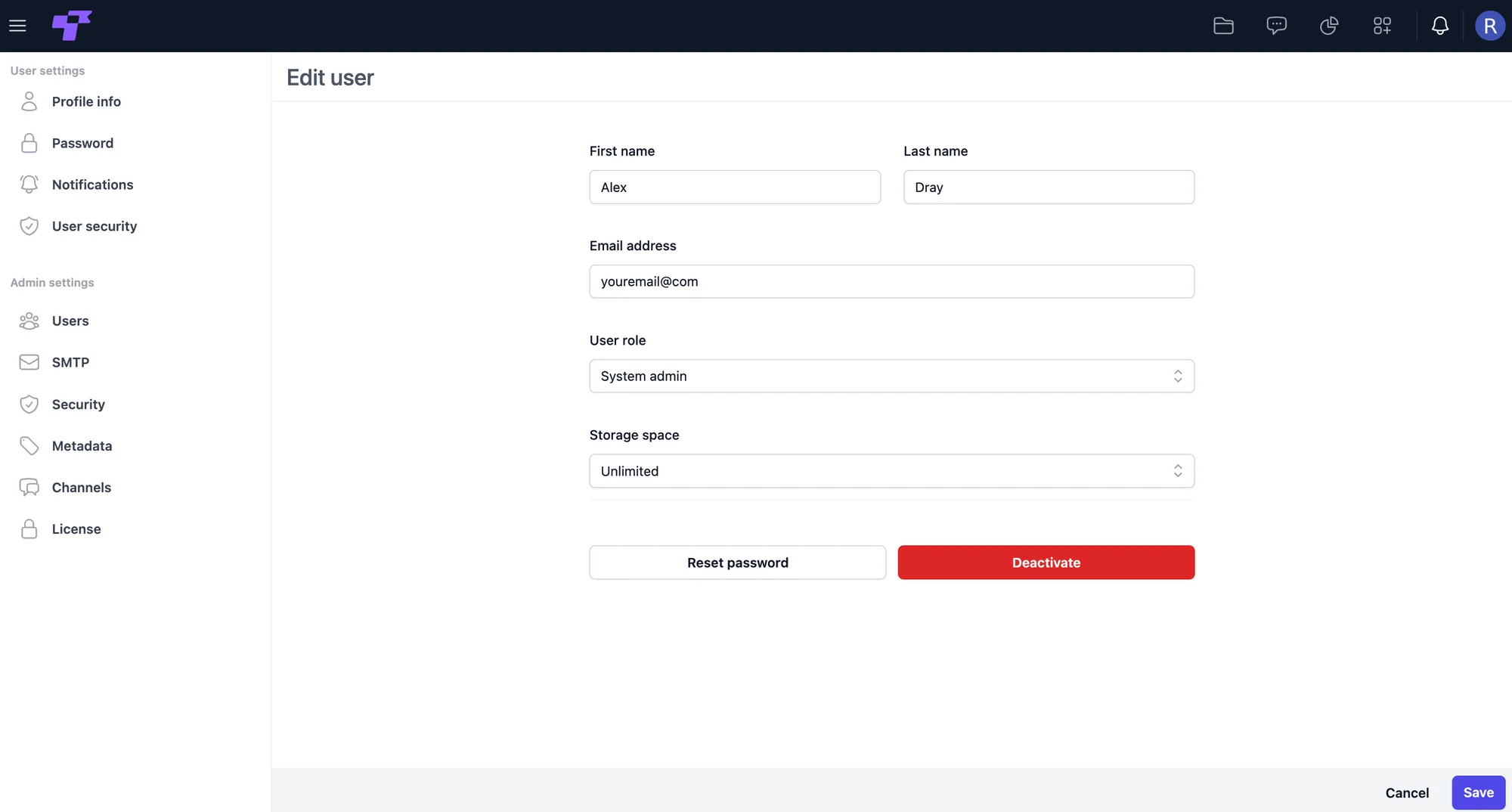Click the Reset password button
This screenshot has height=812, width=1512.
point(738,563)
